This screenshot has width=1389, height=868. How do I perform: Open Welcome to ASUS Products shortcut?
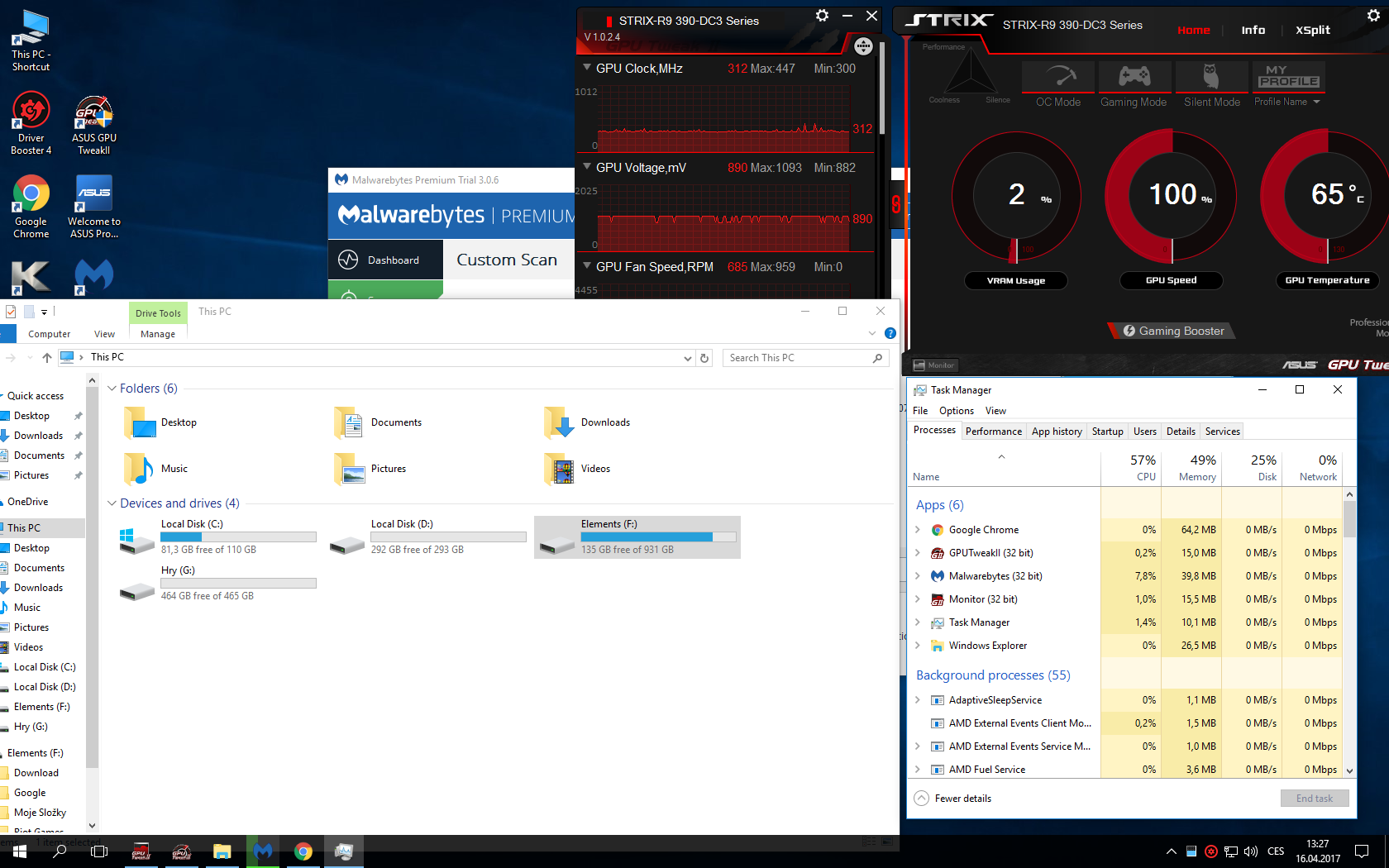[x=94, y=207]
